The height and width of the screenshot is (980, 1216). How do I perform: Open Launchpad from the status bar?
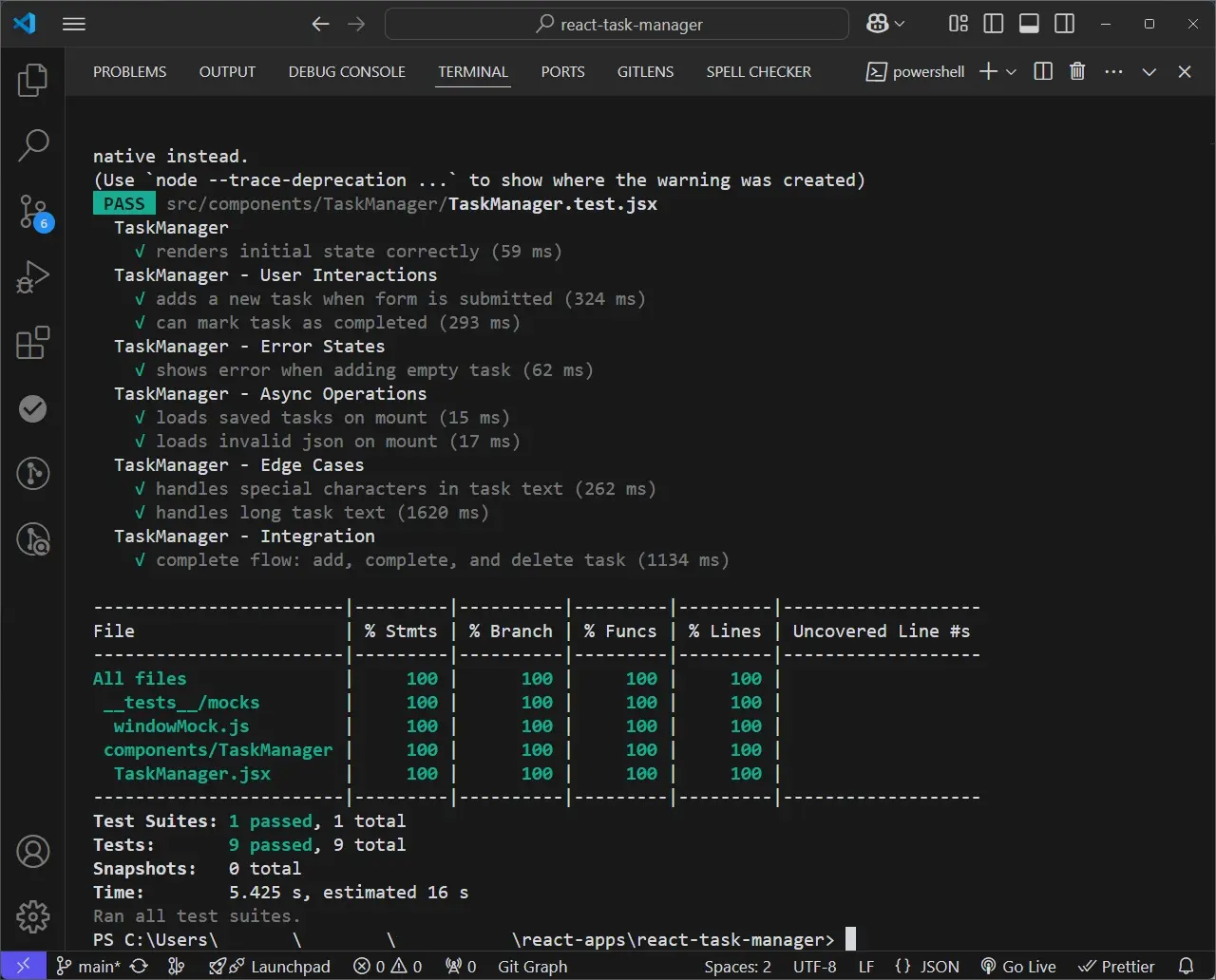coord(270,967)
